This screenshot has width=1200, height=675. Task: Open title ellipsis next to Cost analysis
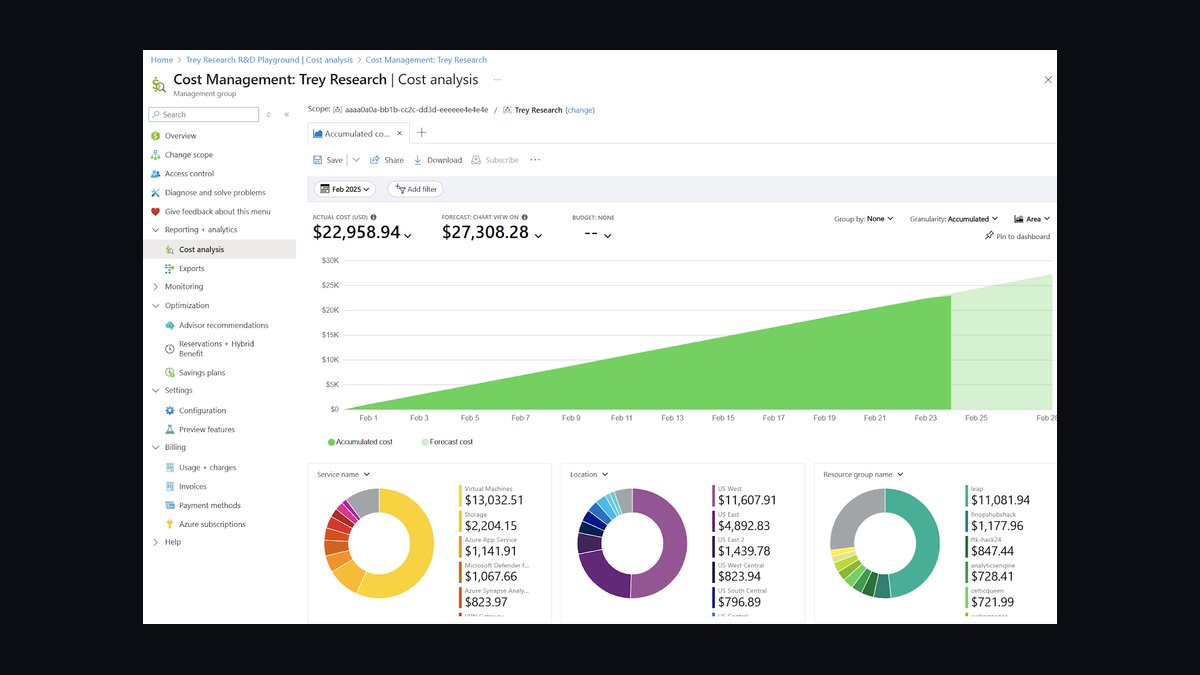(x=497, y=79)
